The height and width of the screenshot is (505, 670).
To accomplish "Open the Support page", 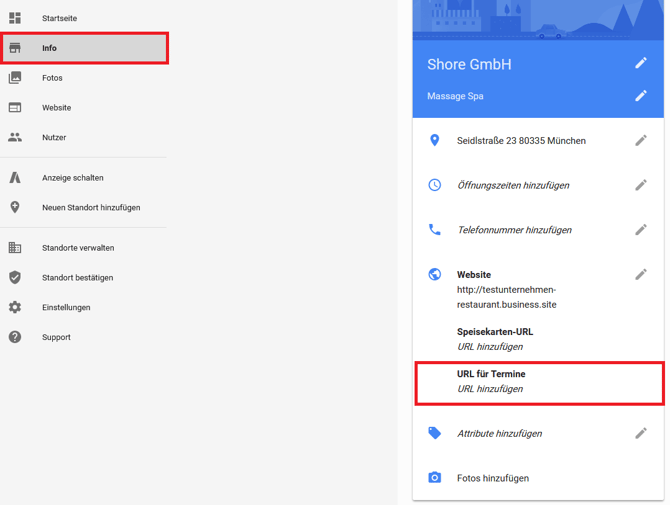I will pyautogui.click(x=56, y=337).
